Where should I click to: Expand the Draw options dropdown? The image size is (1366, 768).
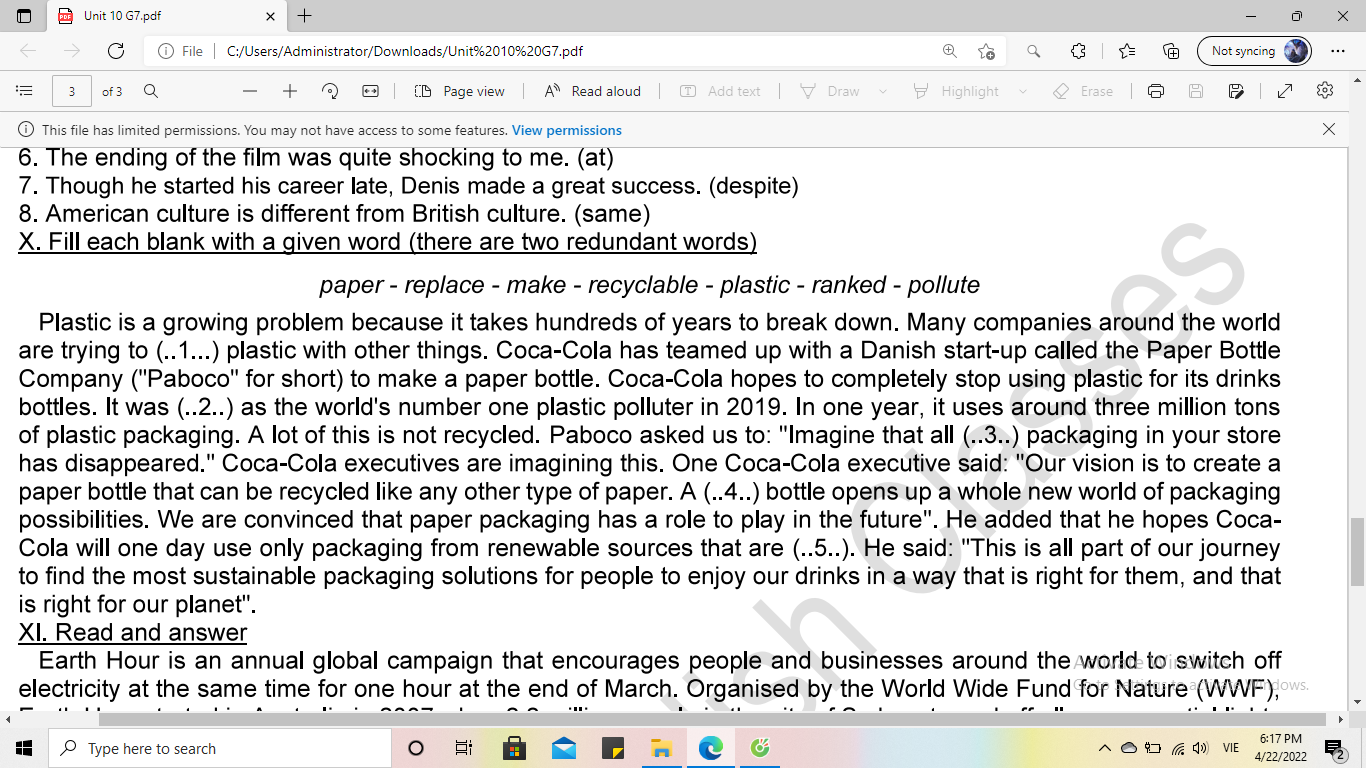883,91
